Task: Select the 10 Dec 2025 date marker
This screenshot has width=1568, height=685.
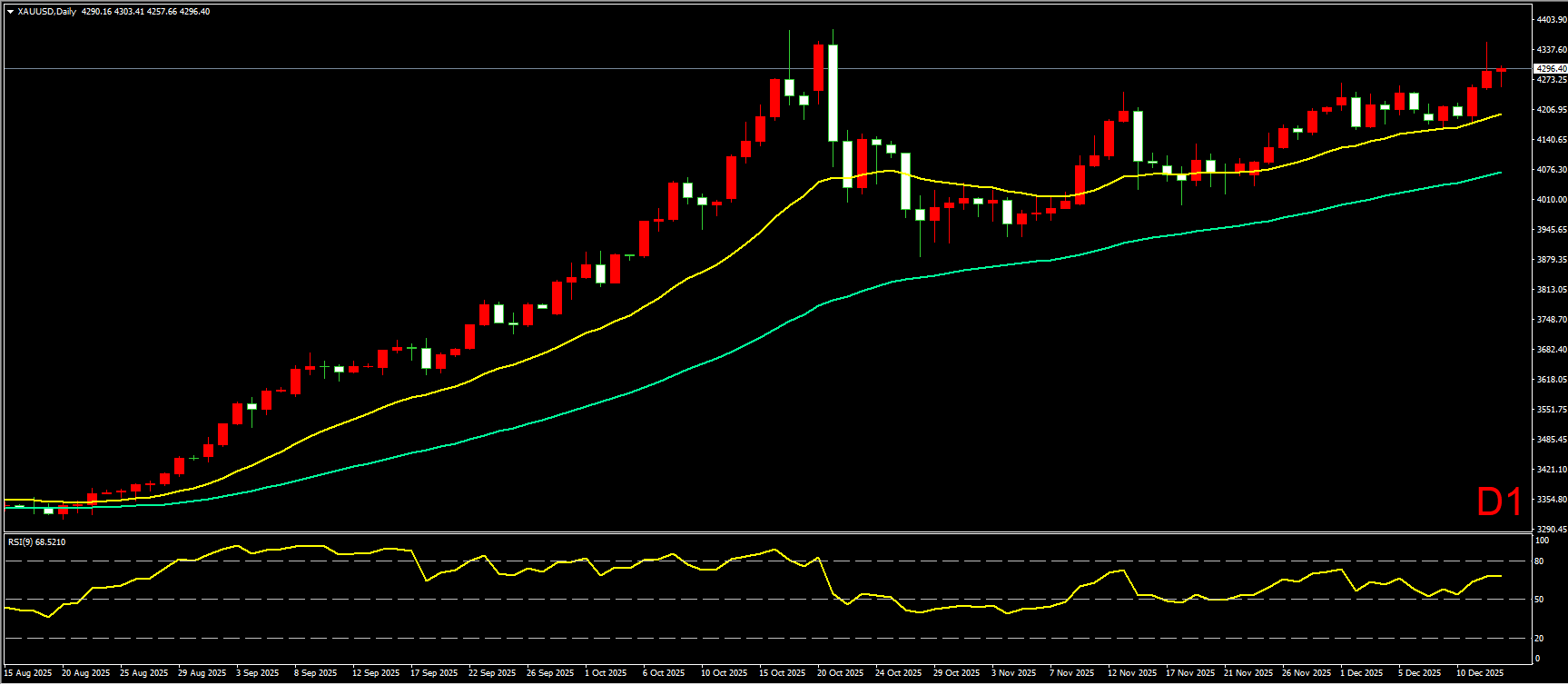Action: coord(1480,673)
